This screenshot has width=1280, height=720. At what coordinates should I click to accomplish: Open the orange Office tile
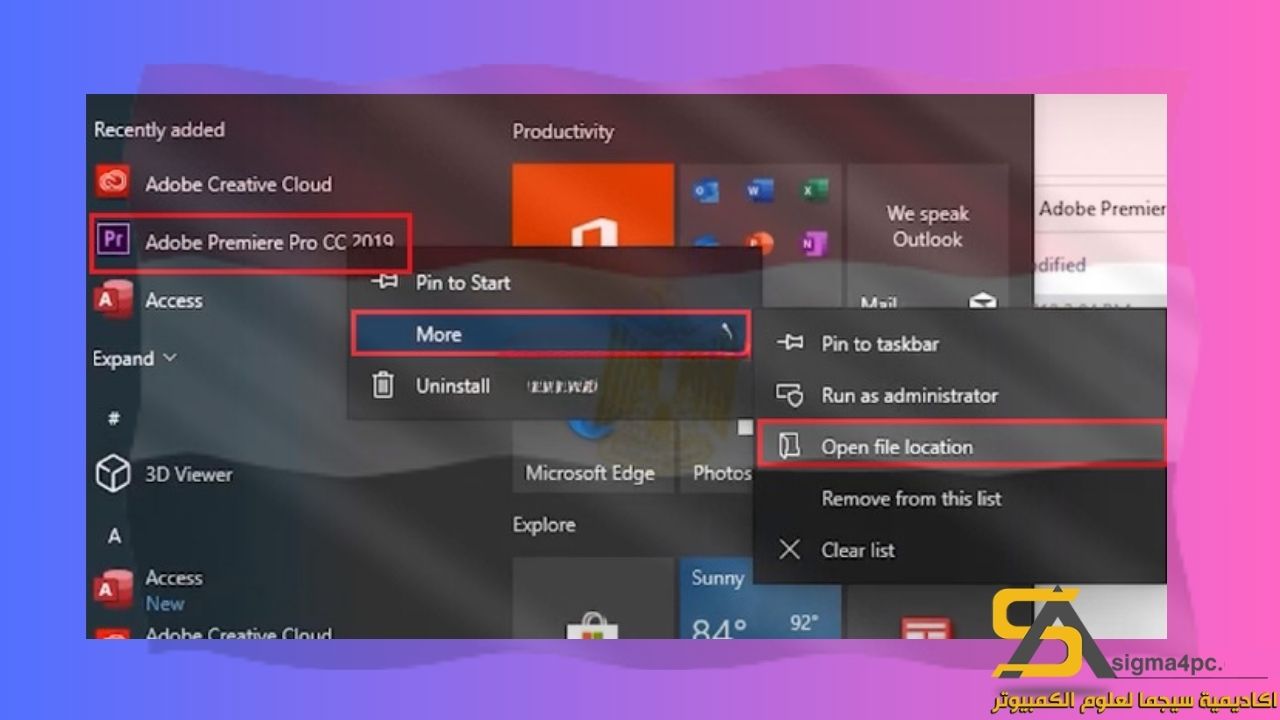click(593, 205)
